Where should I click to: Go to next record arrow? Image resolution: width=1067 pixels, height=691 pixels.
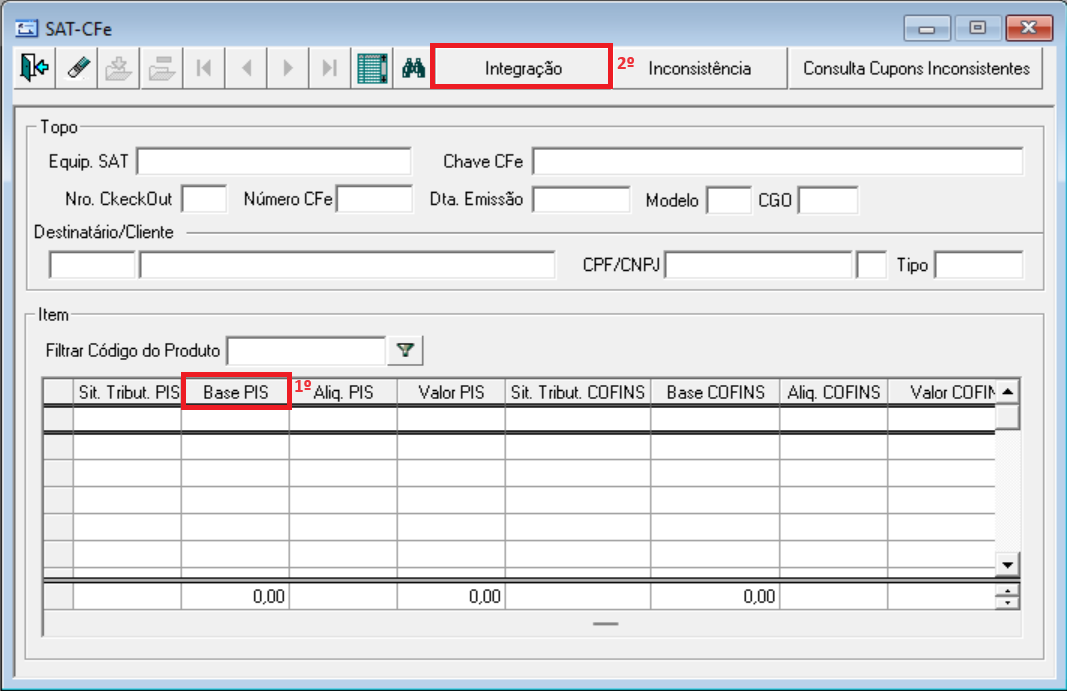click(288, 68)
